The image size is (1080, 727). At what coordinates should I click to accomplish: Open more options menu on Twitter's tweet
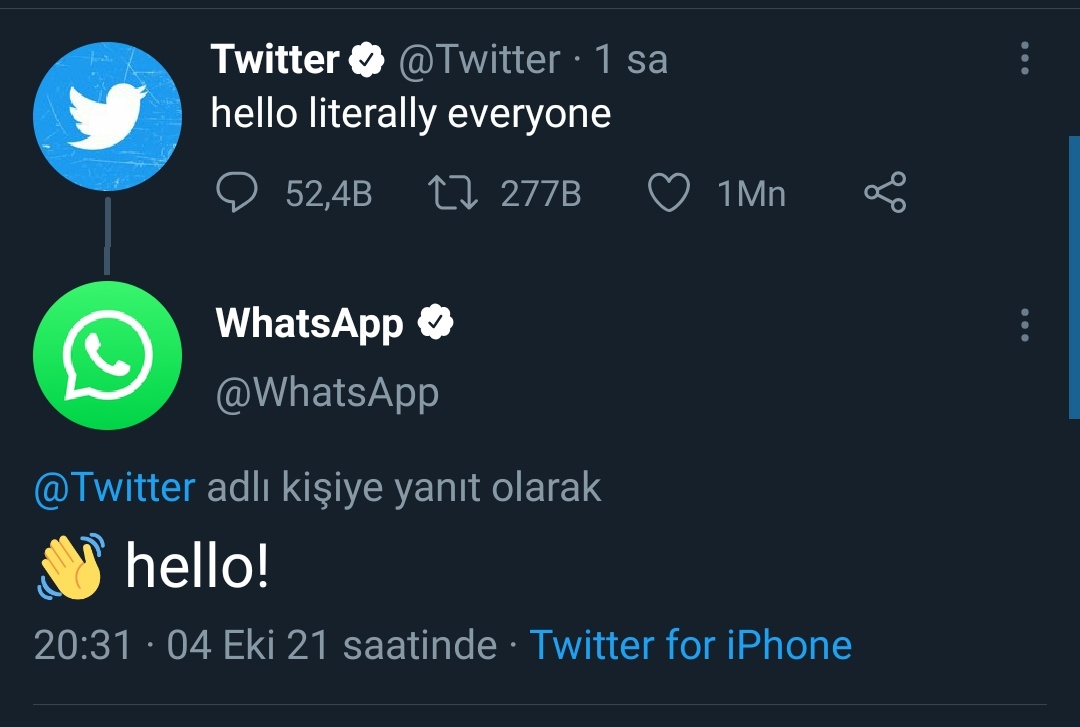coord(1024,59)
